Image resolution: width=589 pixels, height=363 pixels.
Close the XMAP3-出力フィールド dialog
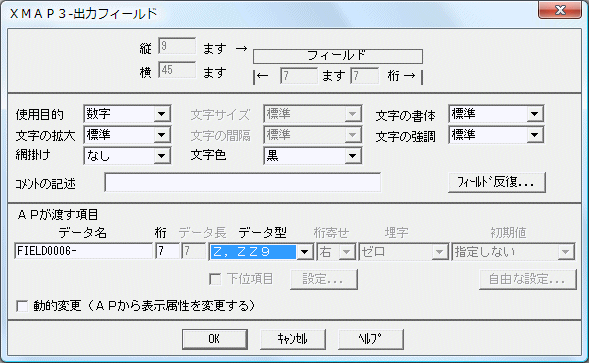[x=560, y=10]
